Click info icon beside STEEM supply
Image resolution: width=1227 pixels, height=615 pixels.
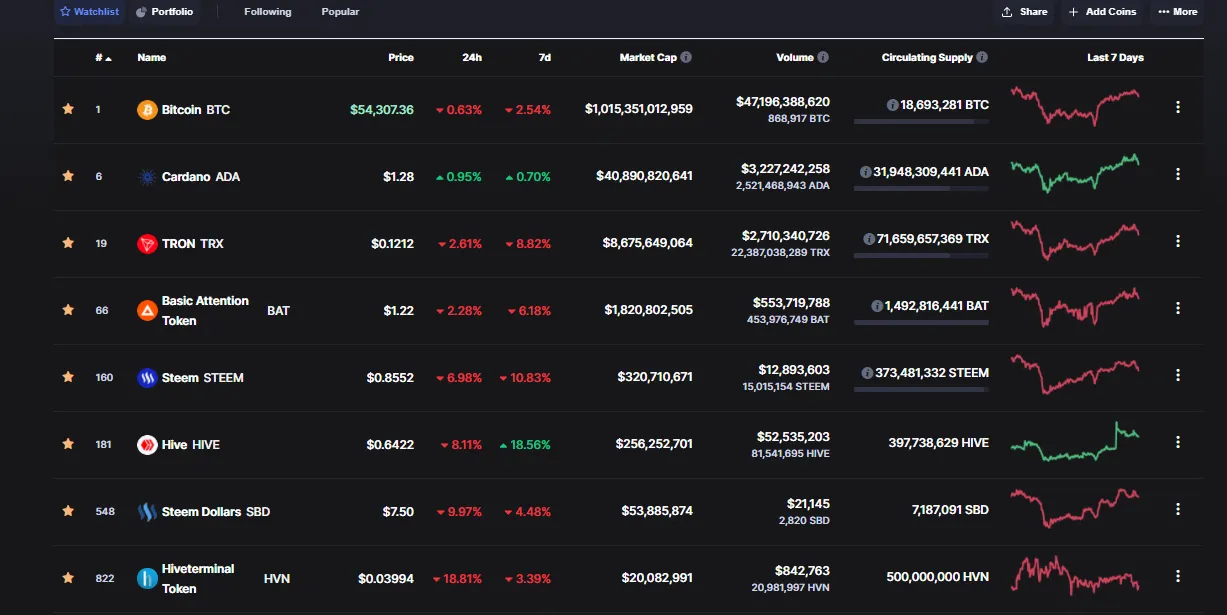click(x=867, y=373)
